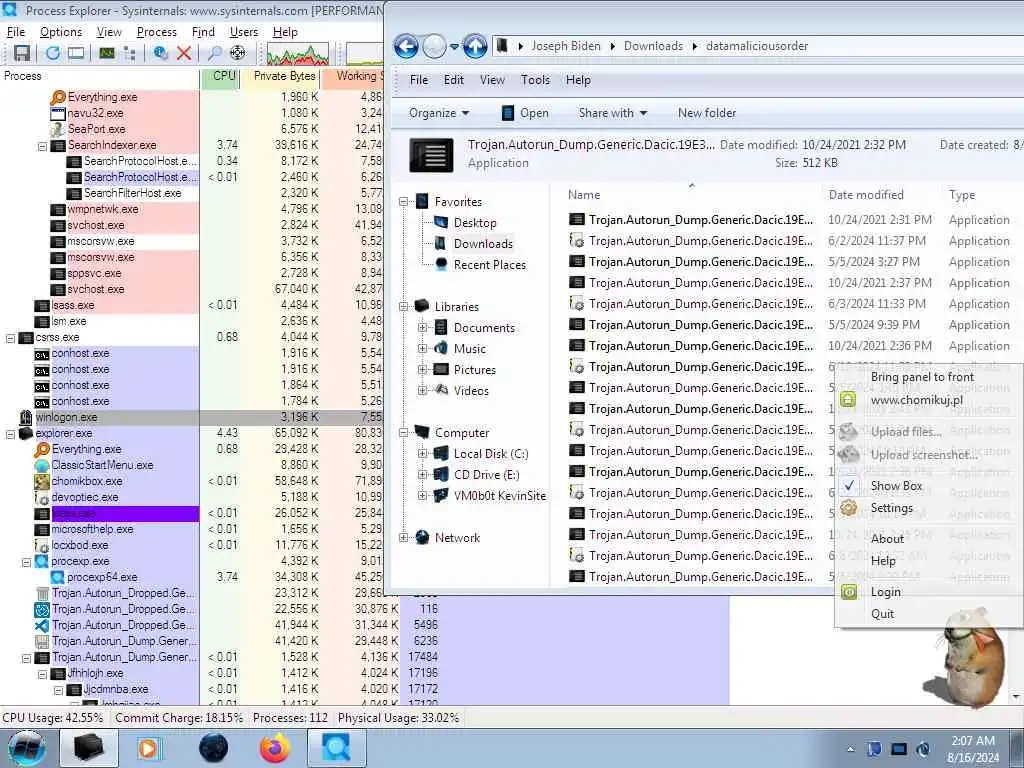The image size is (1024, 768).
Task: Click the Settings gear icon in tray menu
Action: tap(848, 507)
